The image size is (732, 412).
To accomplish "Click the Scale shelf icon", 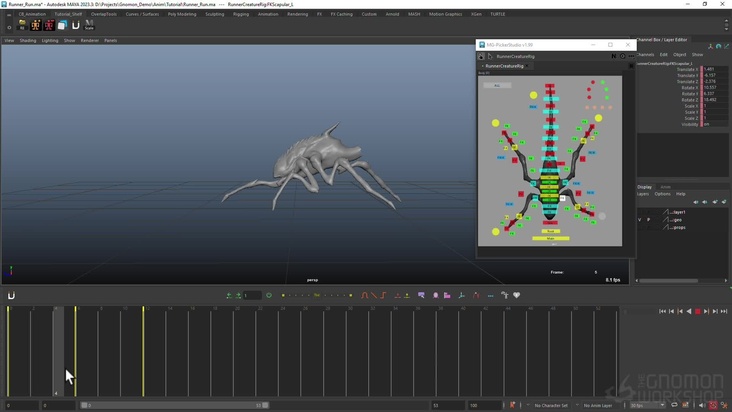I will click(x=89, y=25).
